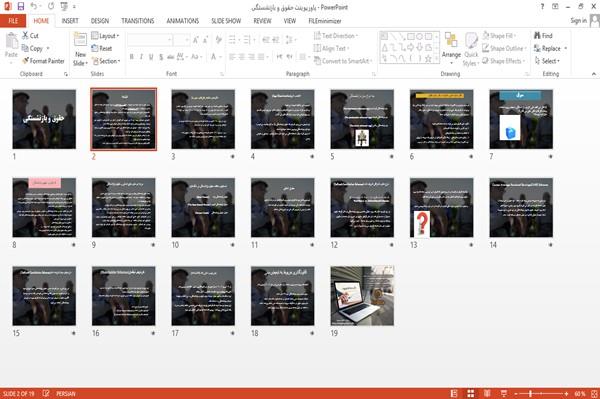Select Slide Sorter view icon in status bar
600x399 pixels.
coord(471,393)
